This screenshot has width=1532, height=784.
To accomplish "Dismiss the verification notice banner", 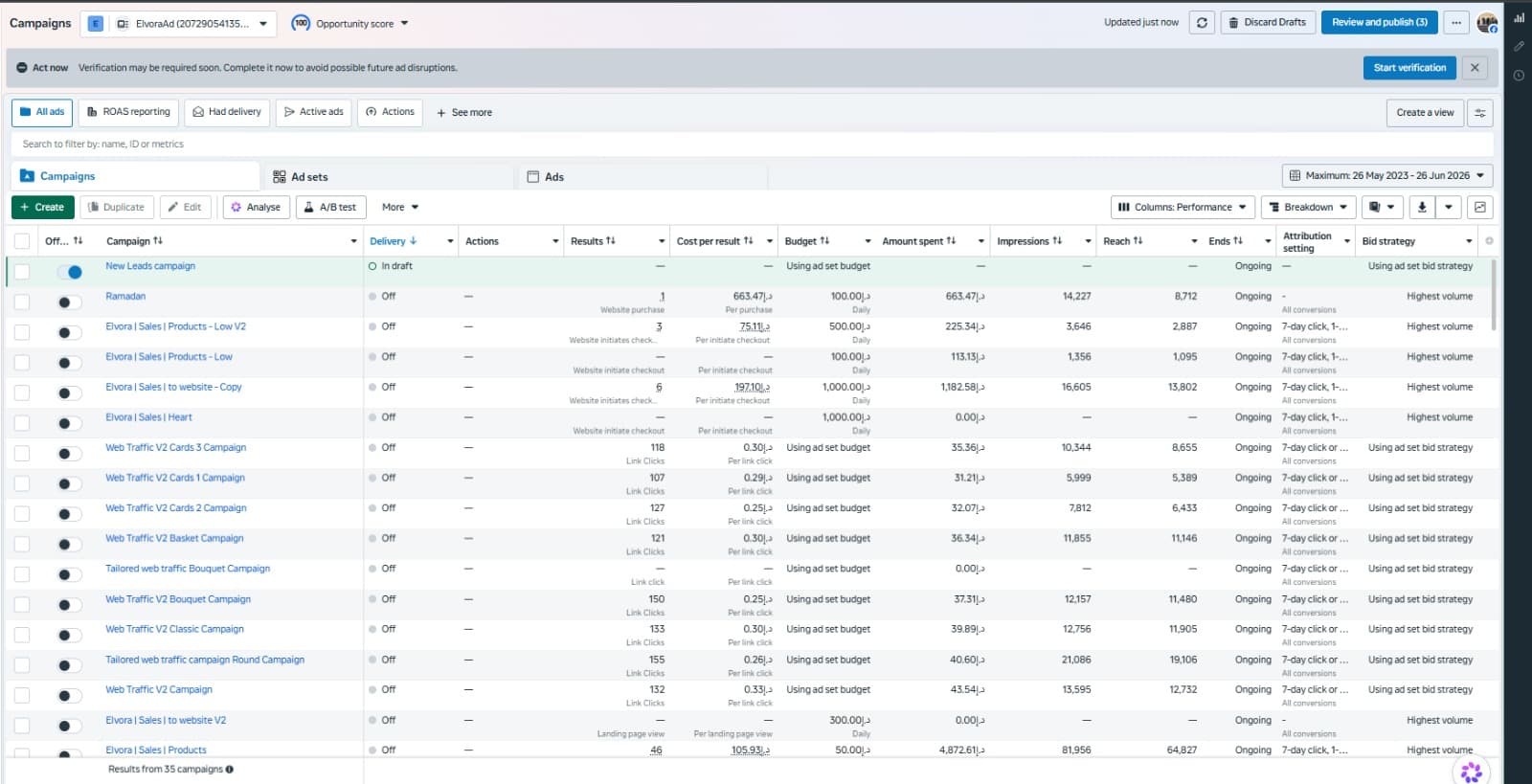I will pyautogui.click(x=1475, y=68).
